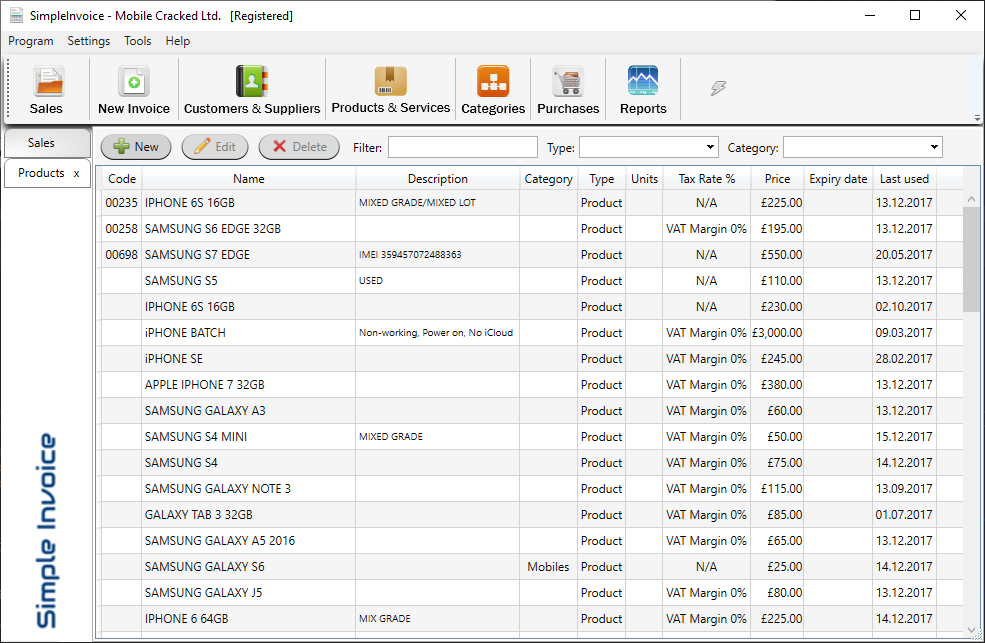Click the scrollbar up arrow
985x643 pixels.
point(971,199)
